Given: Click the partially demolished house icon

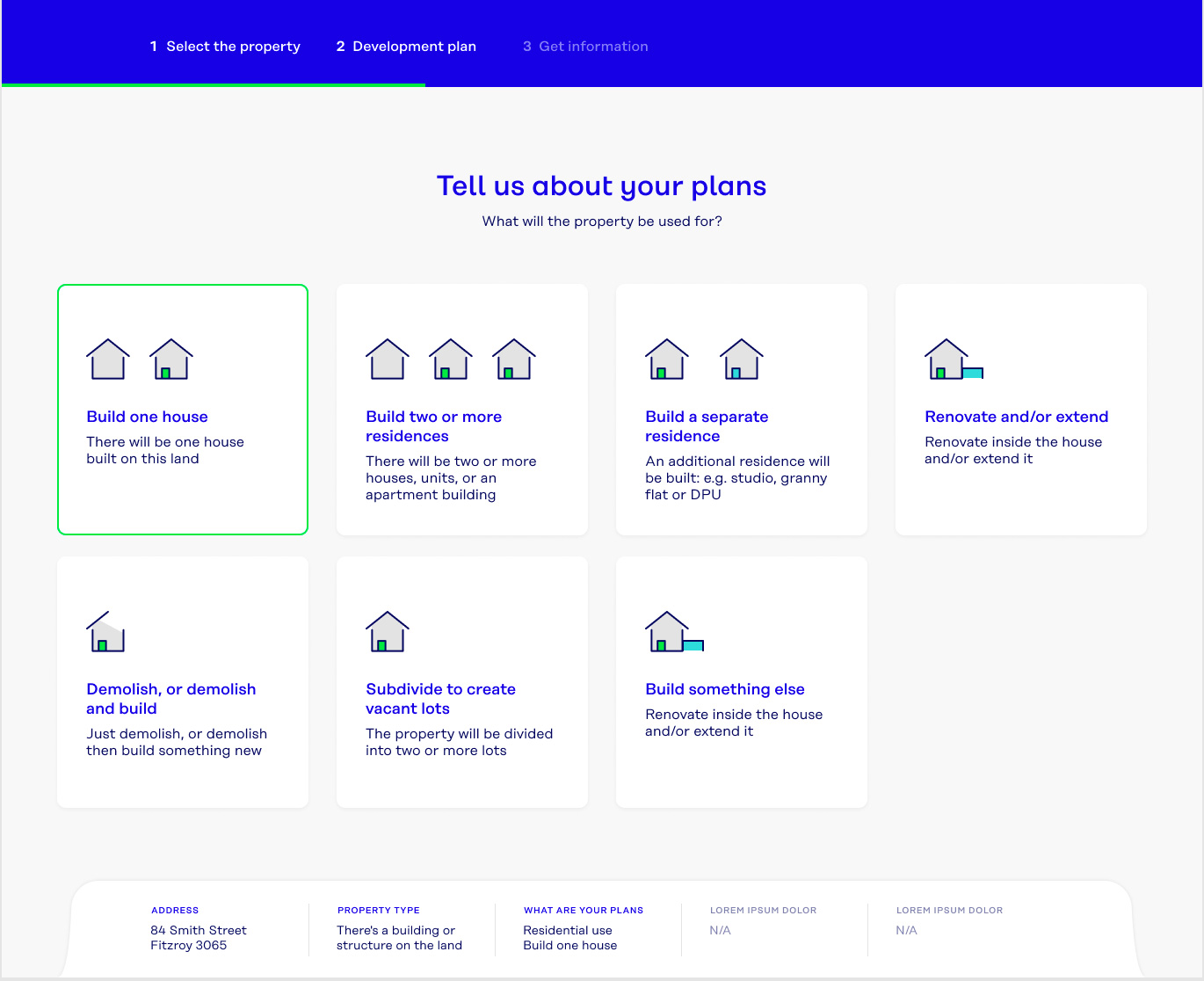Looking at the screenshot, I should [x=105, y=632].
